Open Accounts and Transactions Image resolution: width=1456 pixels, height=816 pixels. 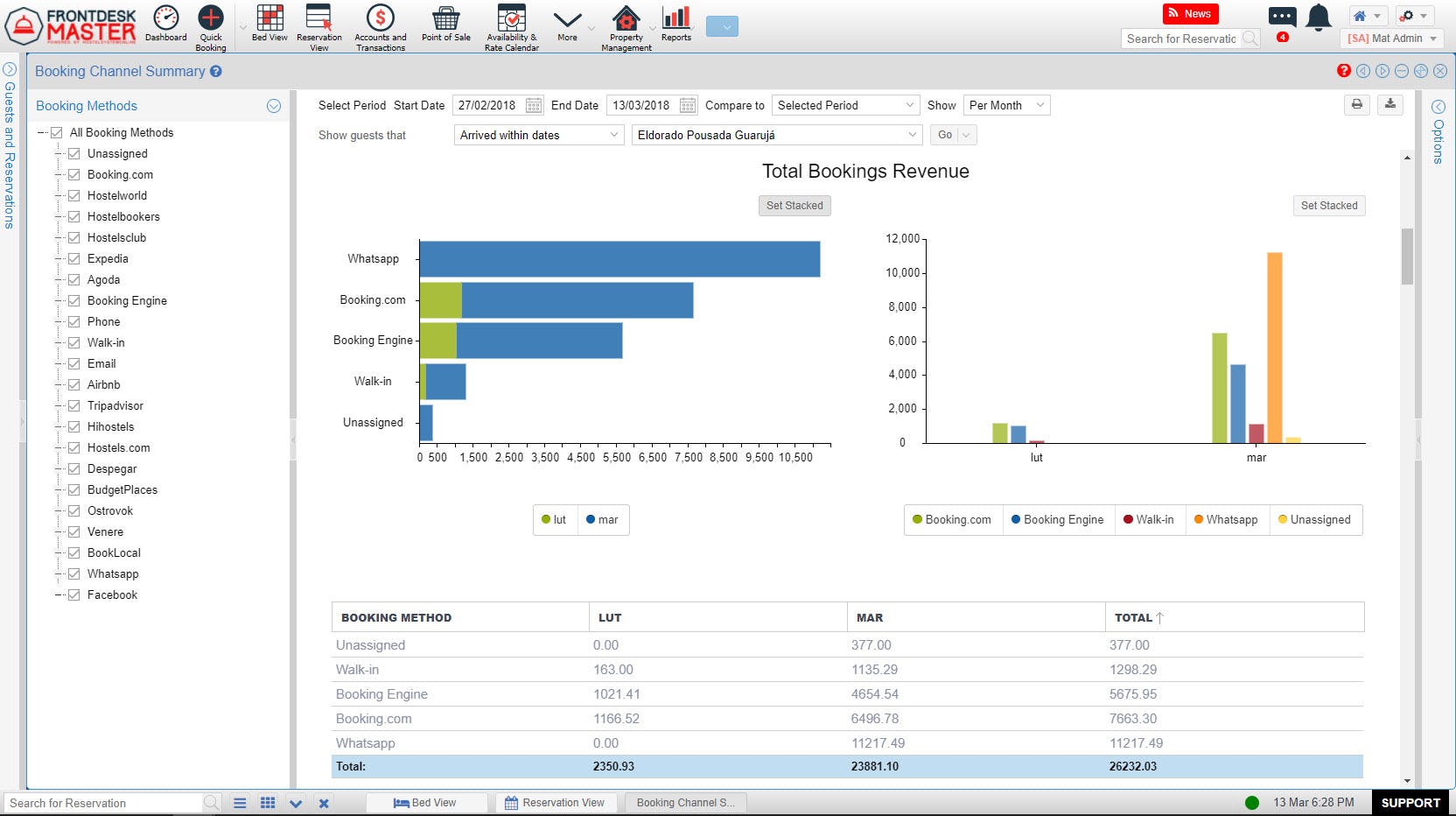click(381, 18)
